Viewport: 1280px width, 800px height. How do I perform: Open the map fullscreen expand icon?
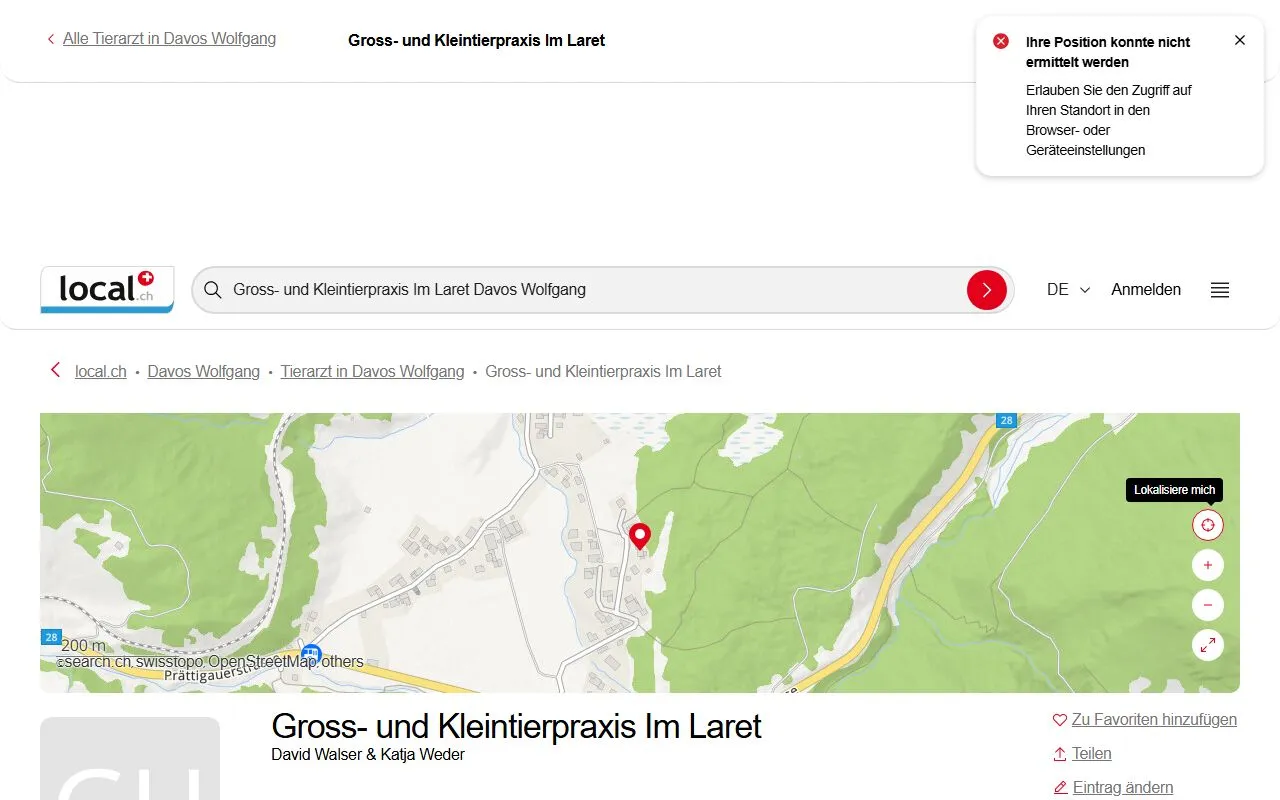tap(1207, 645)
